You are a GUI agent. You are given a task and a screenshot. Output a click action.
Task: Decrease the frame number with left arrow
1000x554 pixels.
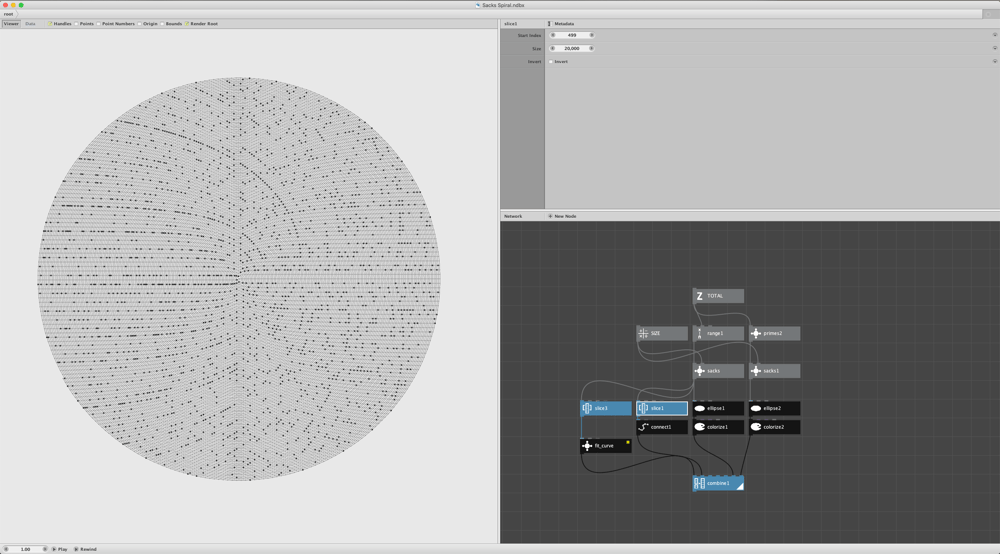(x=6, y=549)
